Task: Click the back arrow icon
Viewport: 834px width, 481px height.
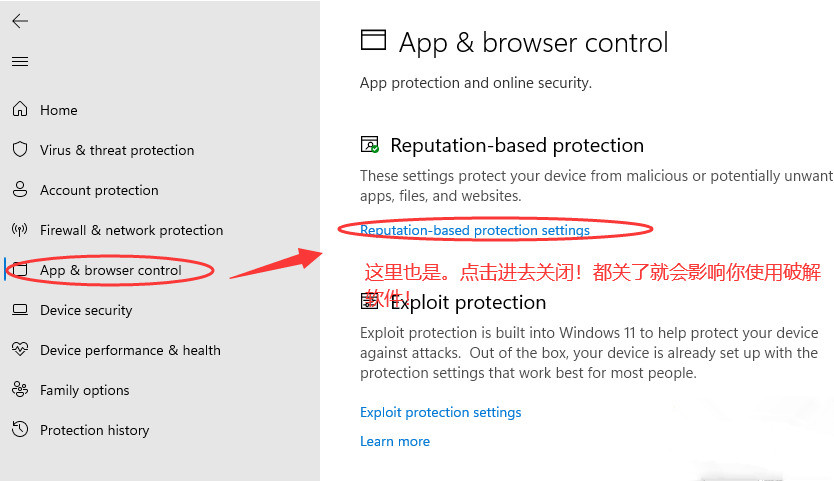Action: click(20, 21)
